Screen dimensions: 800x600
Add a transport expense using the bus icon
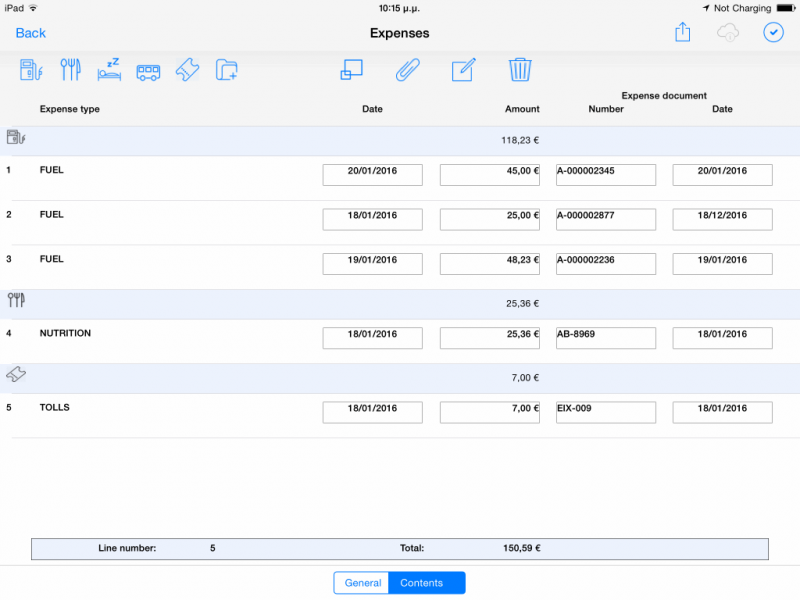coord(148,72)
